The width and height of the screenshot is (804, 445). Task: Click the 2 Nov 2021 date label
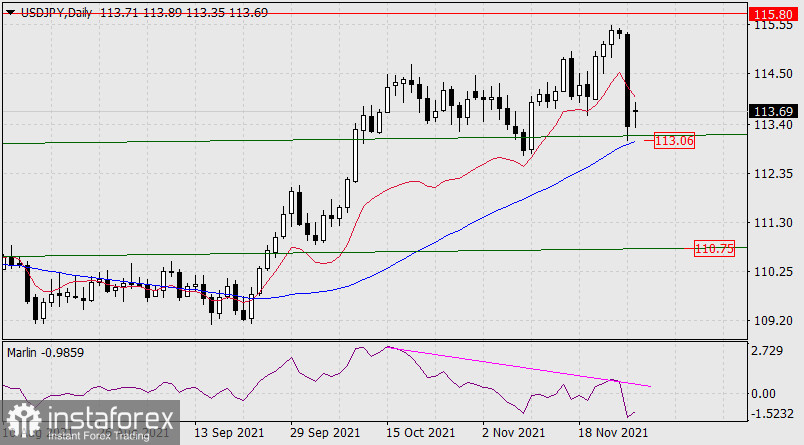[x=514, y=433]
